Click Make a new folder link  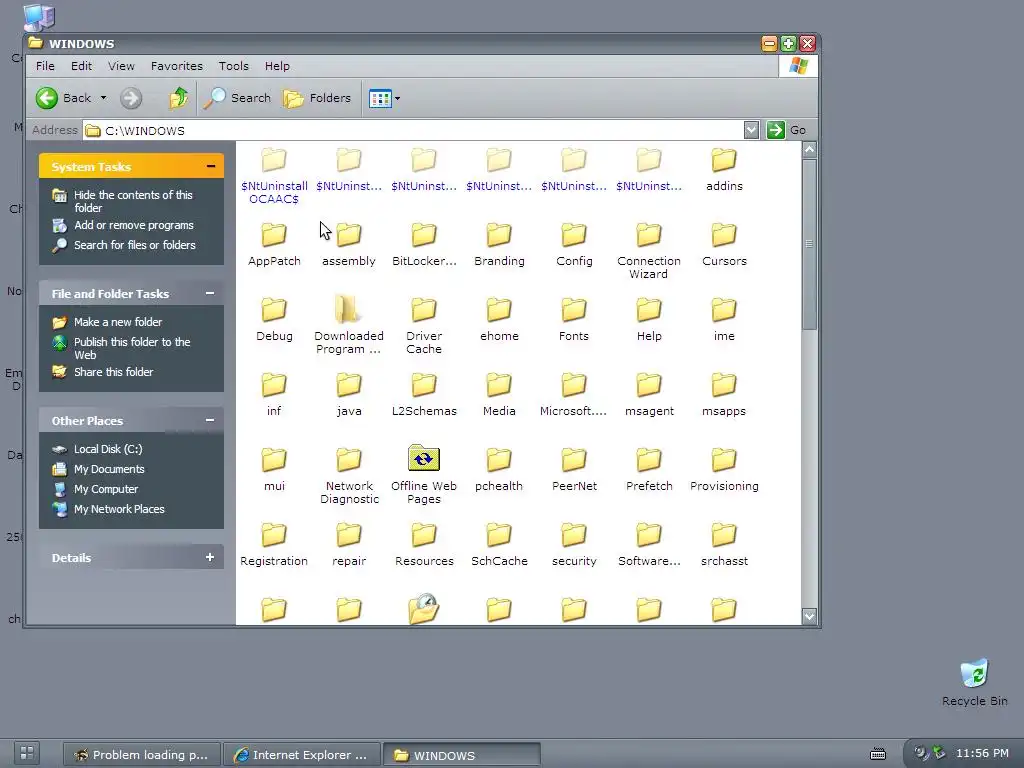pyautogui.click(x=118, y=322)
